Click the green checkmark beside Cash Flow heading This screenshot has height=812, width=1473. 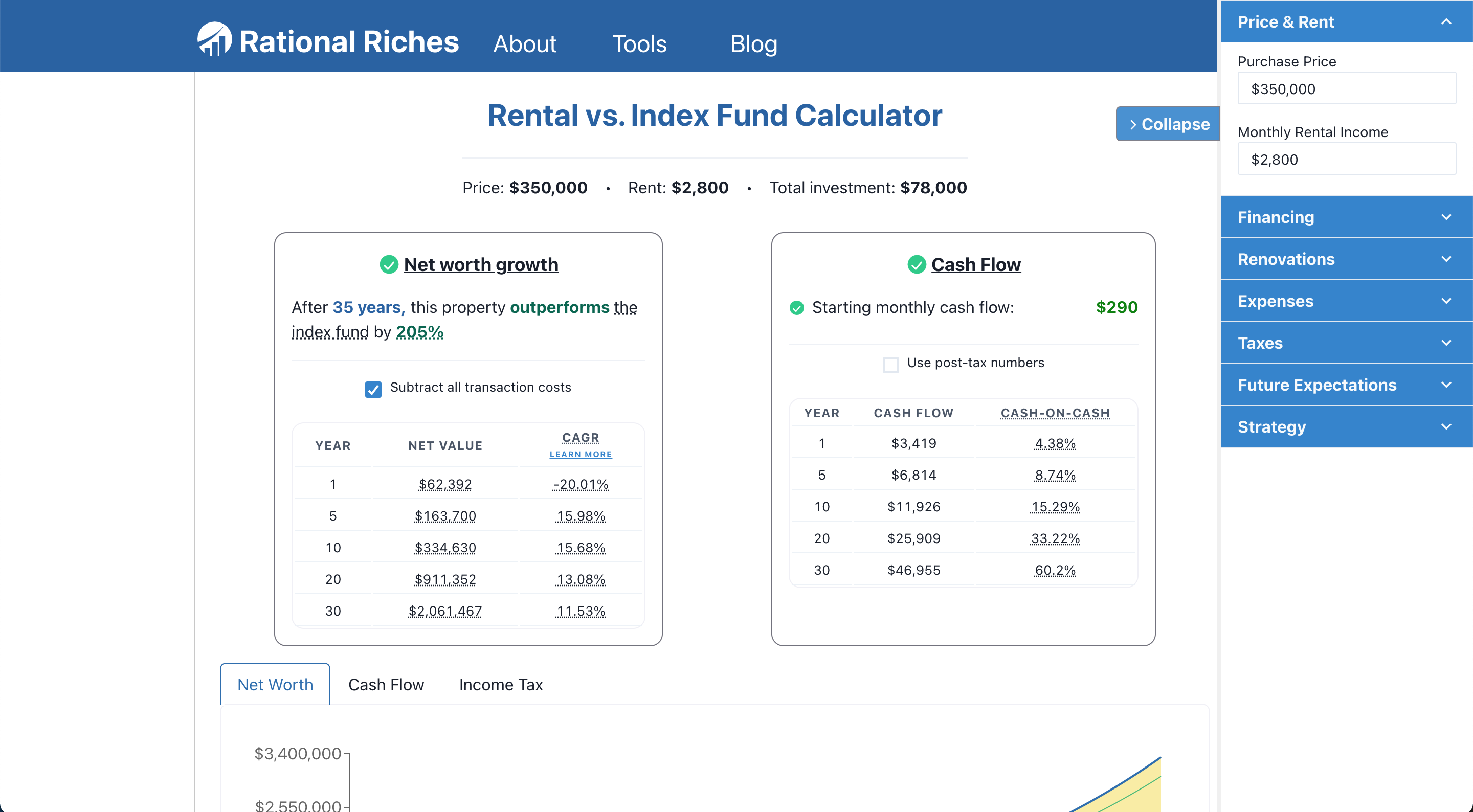tap(917, 265)
